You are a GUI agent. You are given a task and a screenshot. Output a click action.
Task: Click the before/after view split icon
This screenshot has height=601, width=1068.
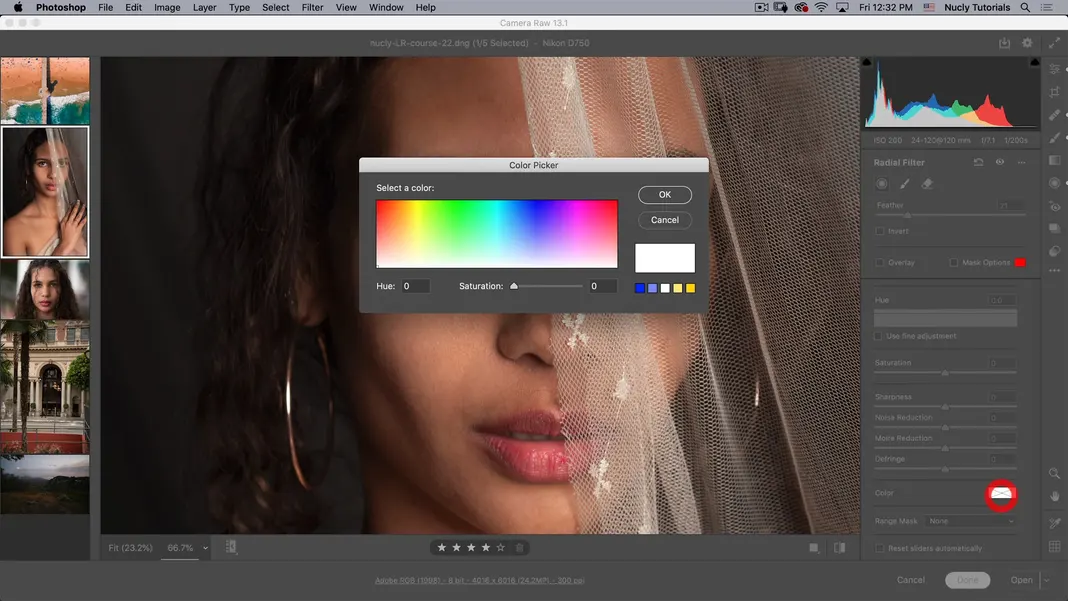[840, 548]
